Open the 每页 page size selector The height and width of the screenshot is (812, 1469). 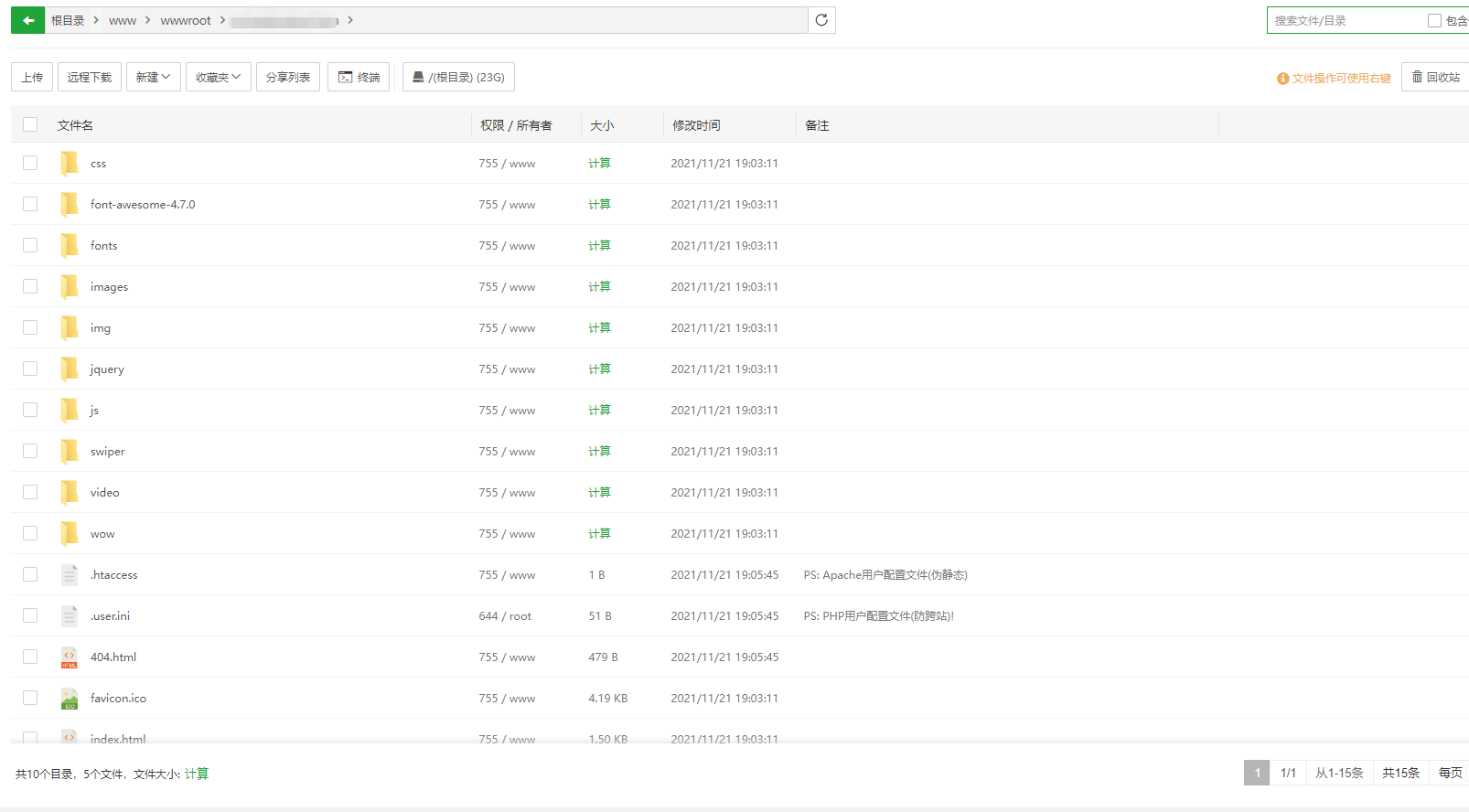point(1450,773)
